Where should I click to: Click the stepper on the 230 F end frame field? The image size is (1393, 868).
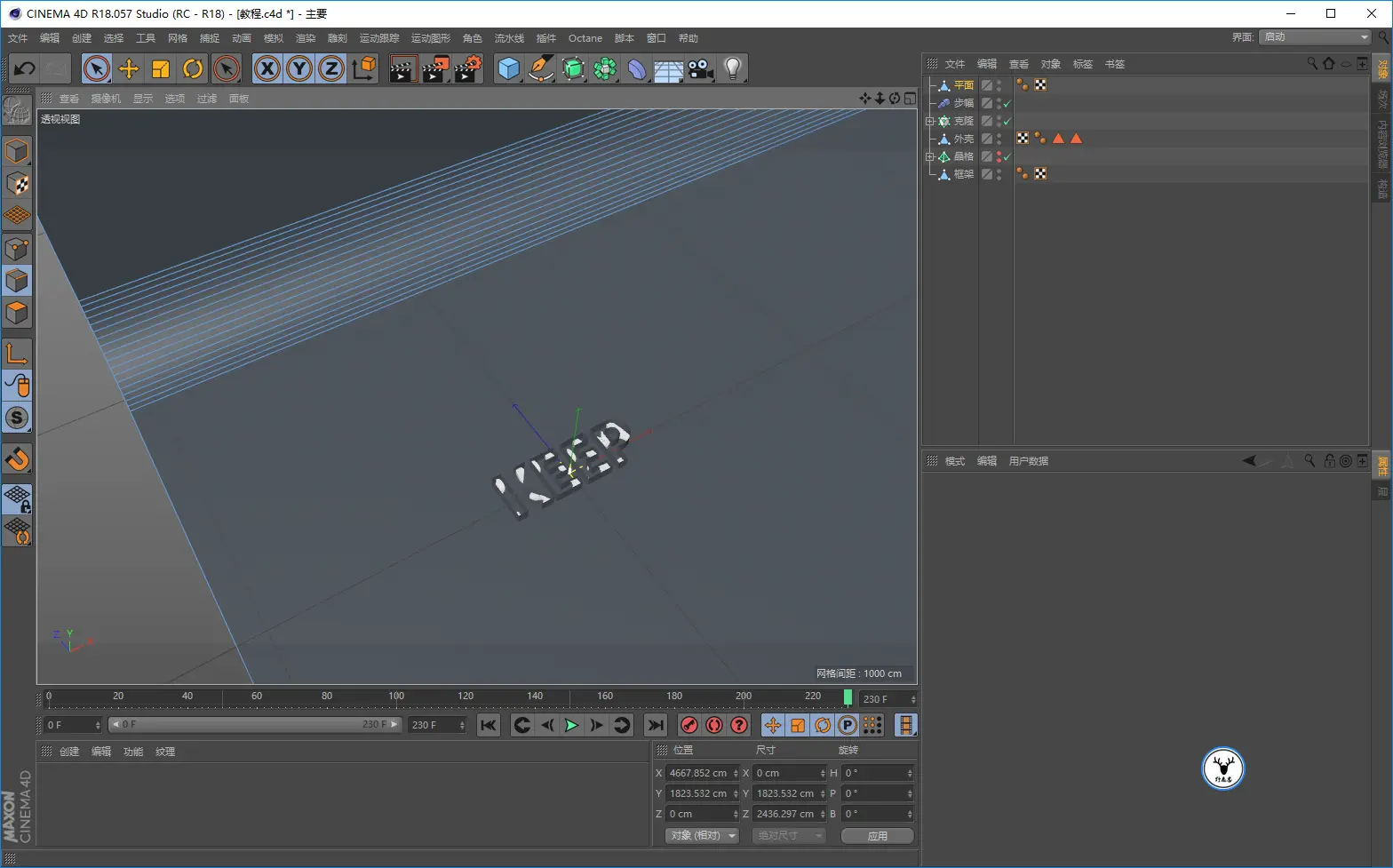[462, 725]
